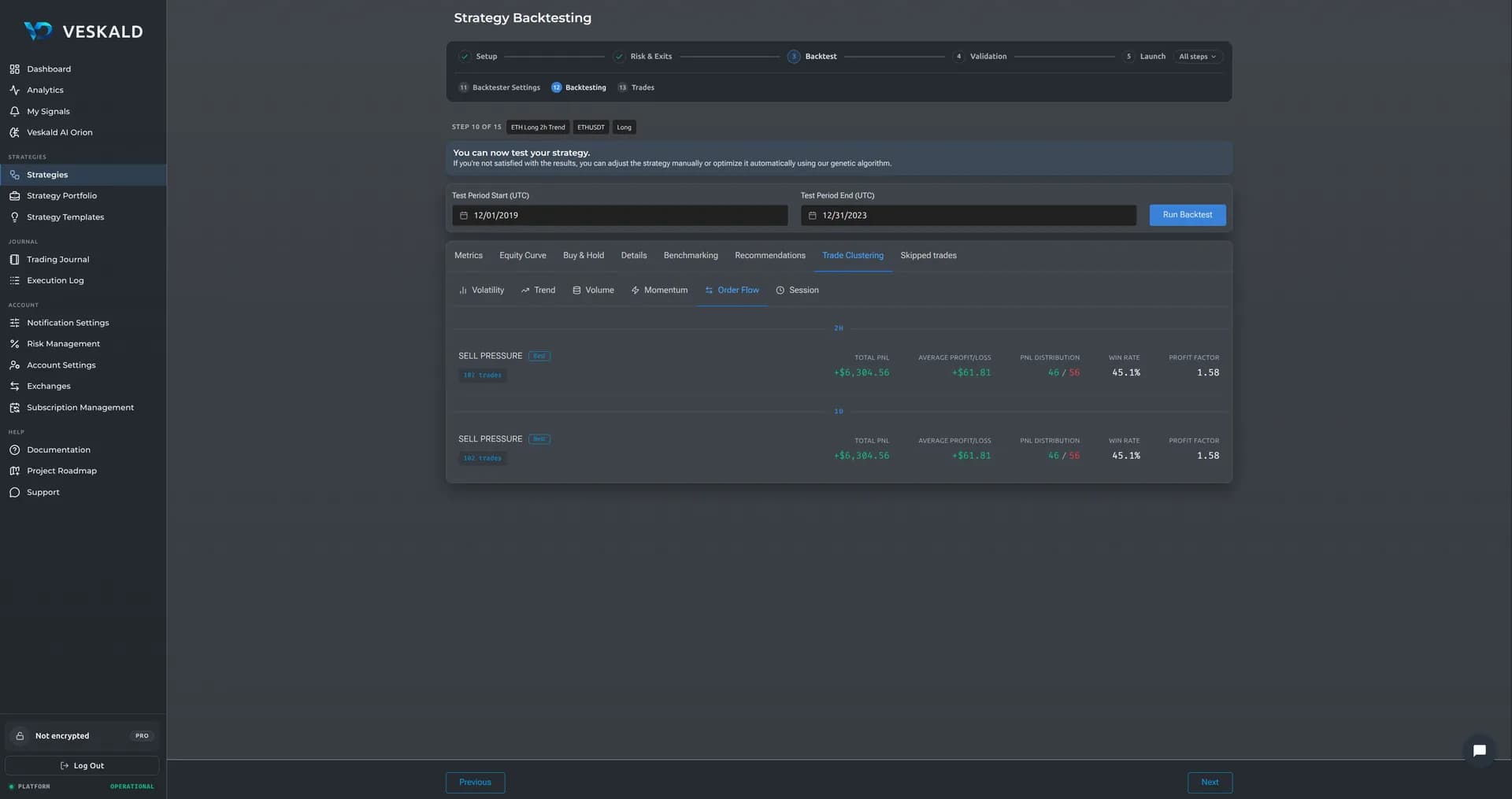
Task: Open Analytics via its pulse icon
Action: tap(14, 91)
